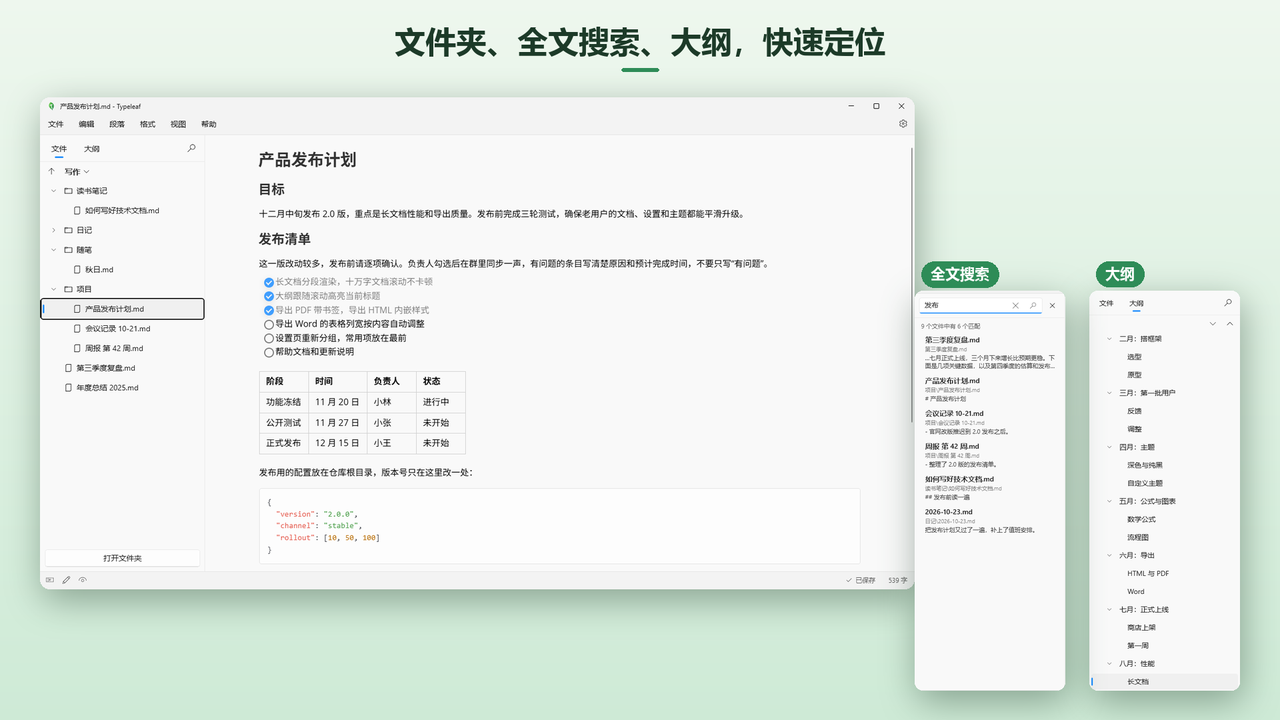Check 导出 Word 的表格列宽 task checkbox
The image size is (1280, 720).
click(268, 324)
